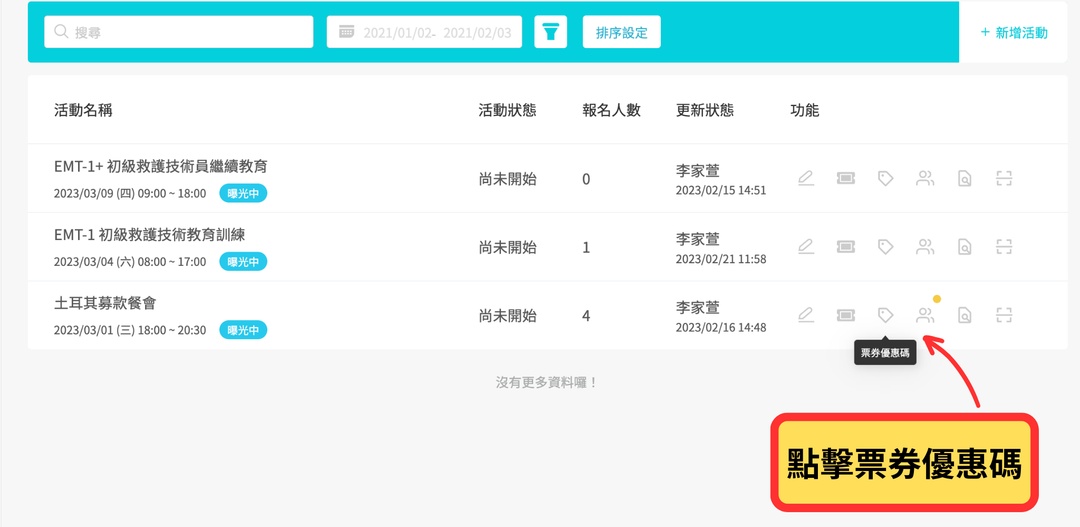The width and height of the screenshot is (1080, 527).
Task: View attendees icon for 土耳其募款餐會
Action: (x=925, y=316)
